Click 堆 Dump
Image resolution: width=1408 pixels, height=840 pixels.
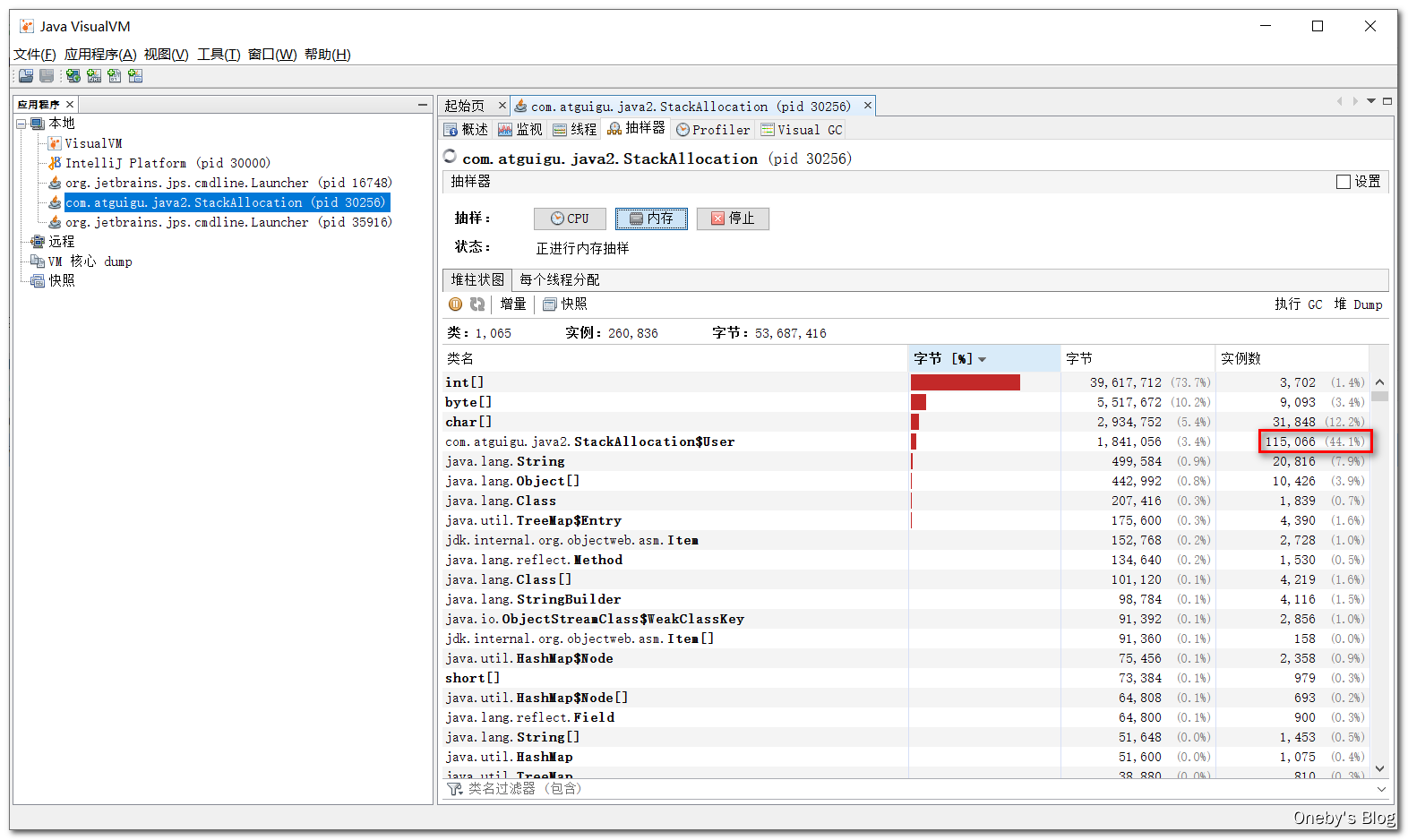(x=1358, y=304)
